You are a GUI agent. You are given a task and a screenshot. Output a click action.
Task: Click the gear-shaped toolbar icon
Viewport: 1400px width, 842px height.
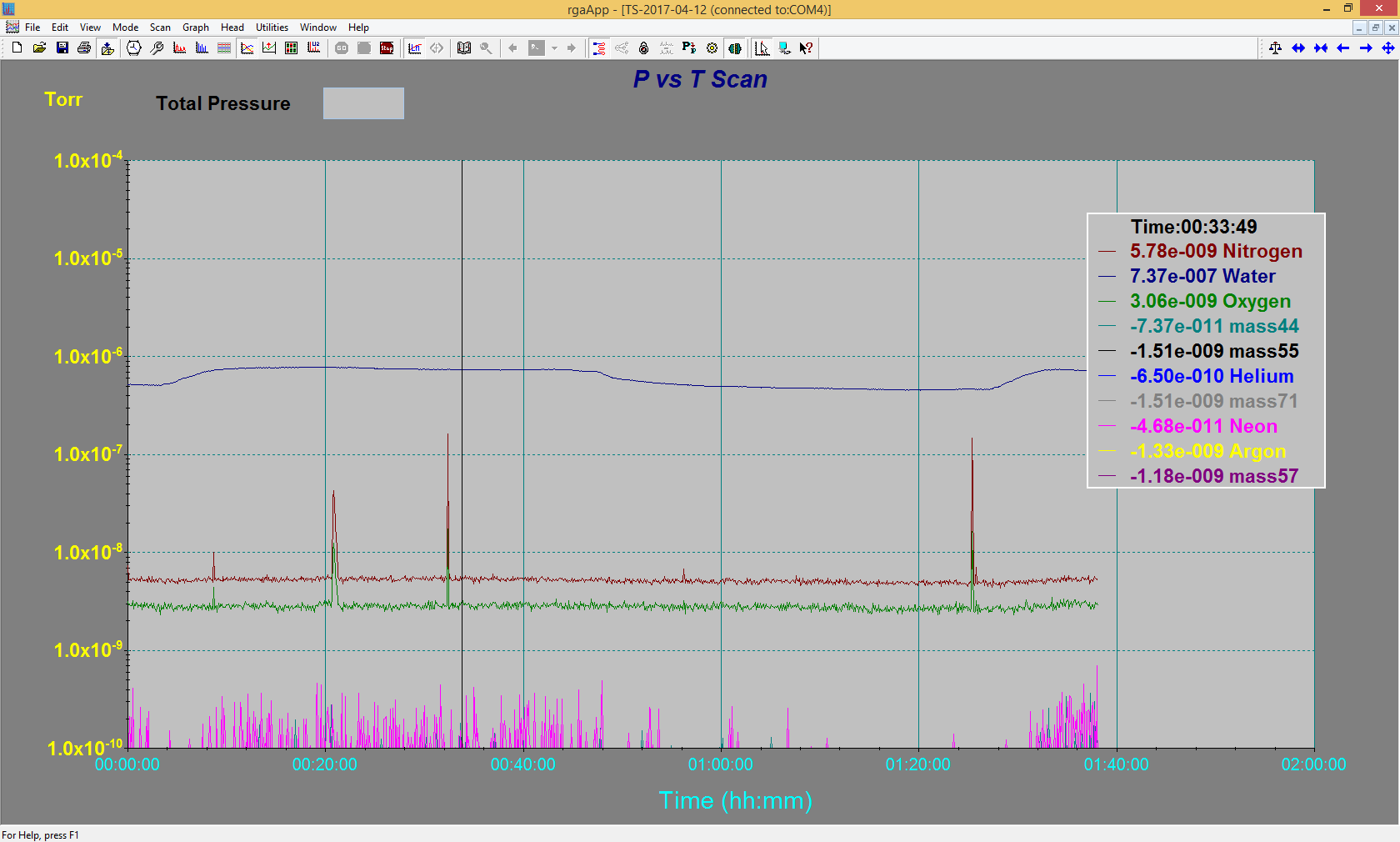click(712, 48)
